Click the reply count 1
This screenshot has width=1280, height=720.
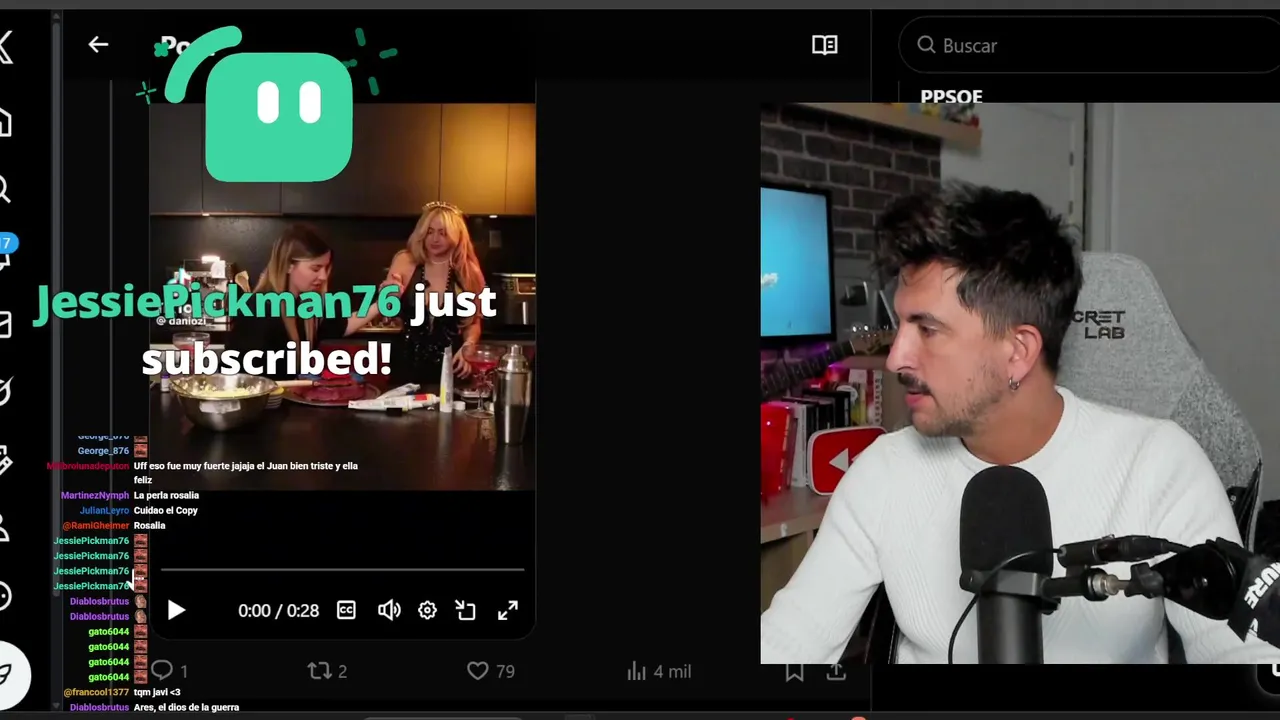click(184, 672)
